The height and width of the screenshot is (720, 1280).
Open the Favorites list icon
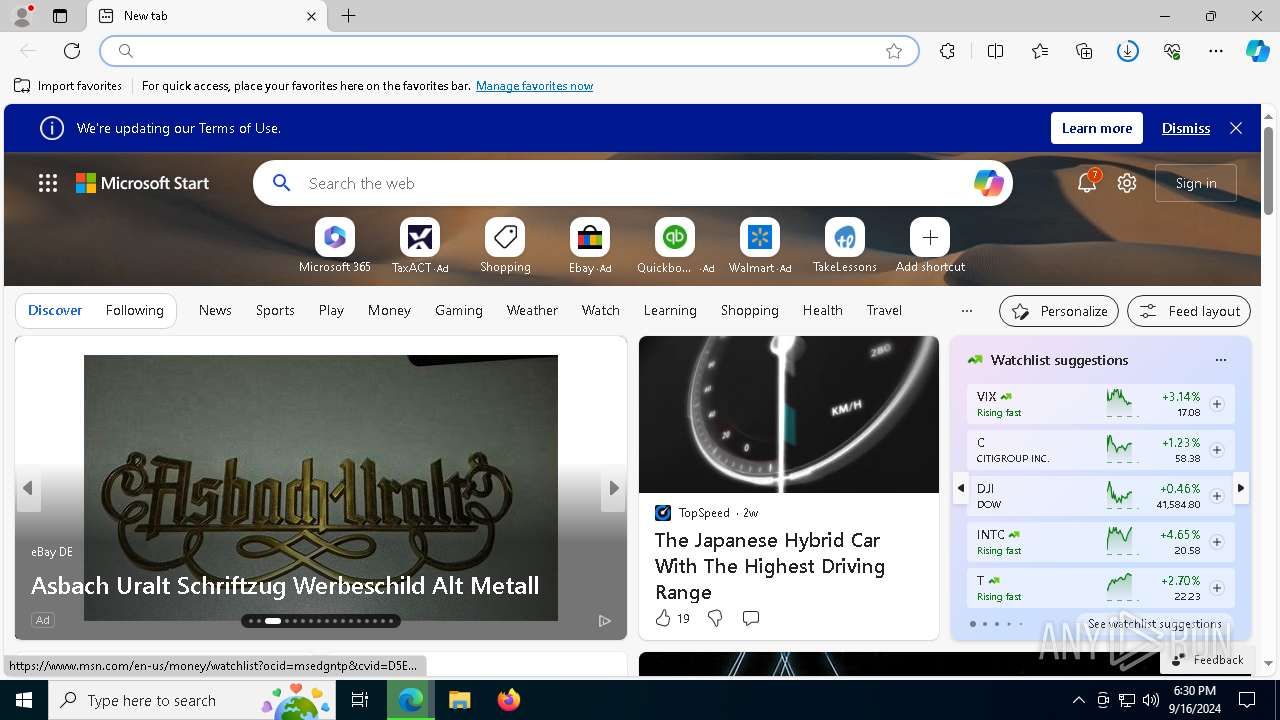(x=1040, y=51)
